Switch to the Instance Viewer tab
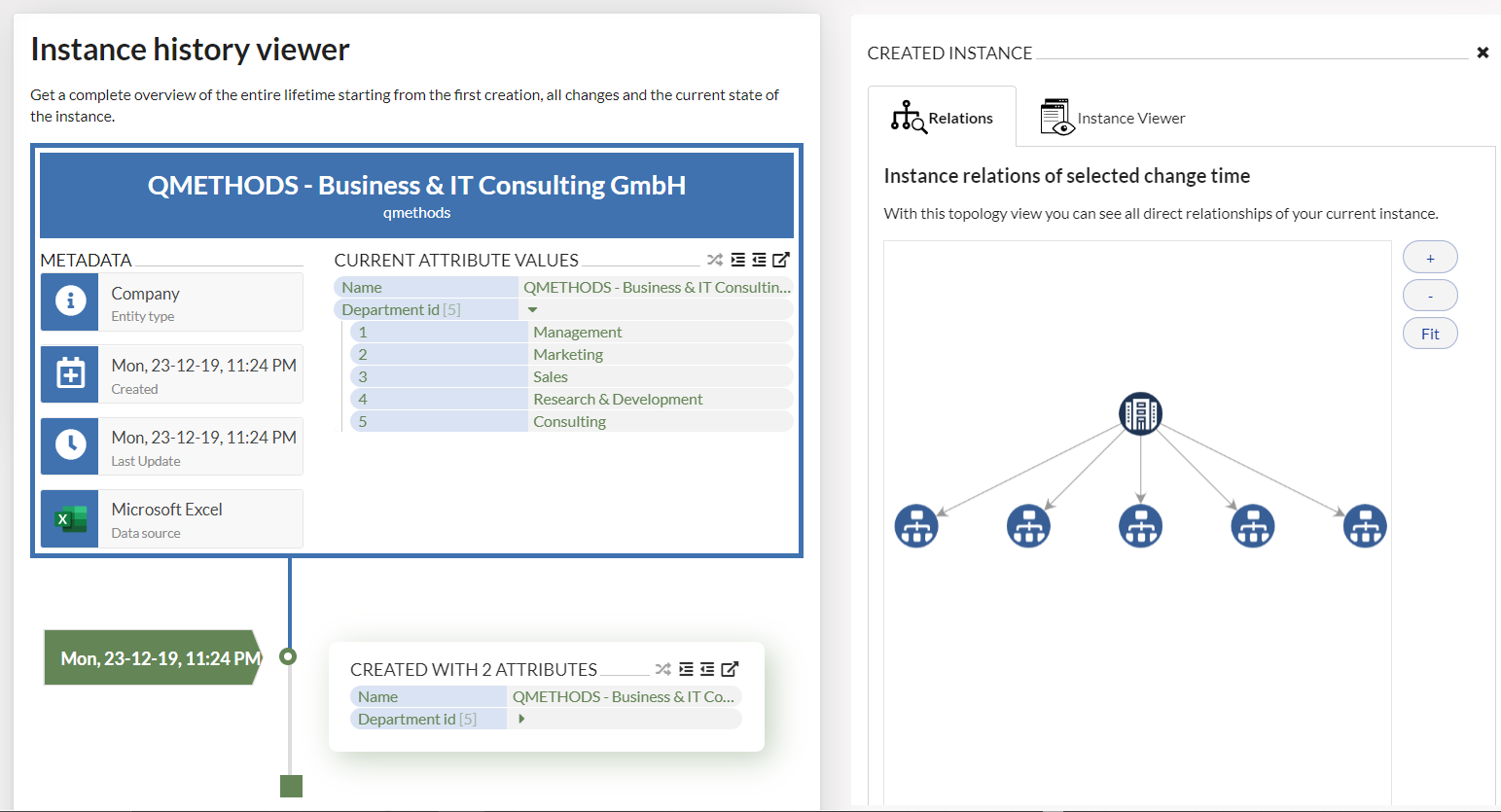Viewport: 1501px width, 812px height. point(1113,117)
